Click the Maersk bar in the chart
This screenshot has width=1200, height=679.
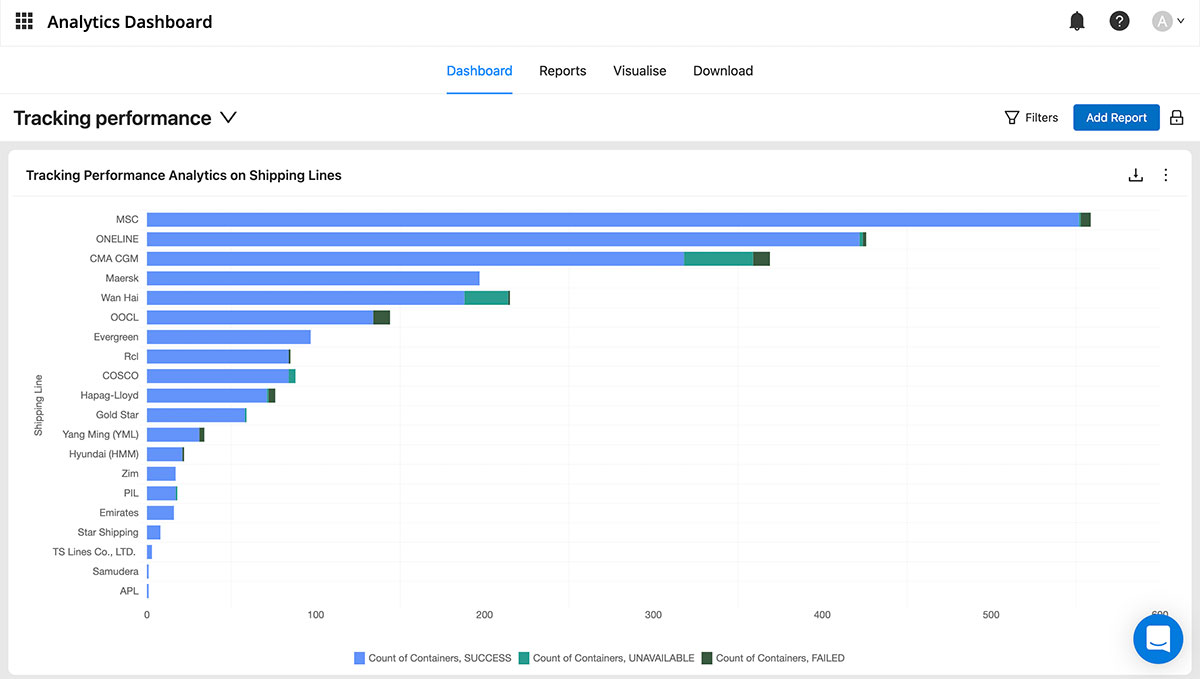pos(313,278)
